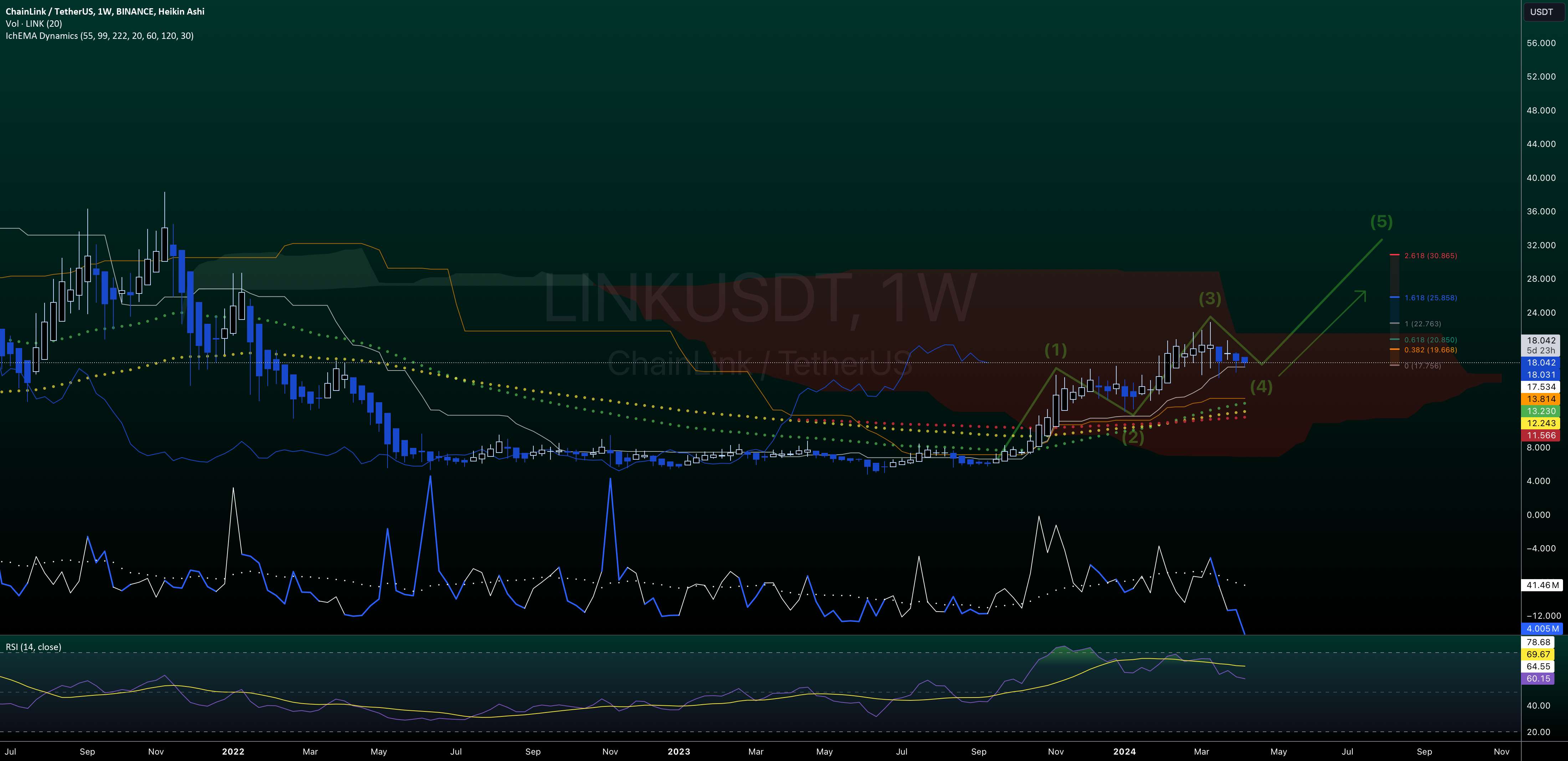Select the Elliott wave (3) label

coord(1210,298)
